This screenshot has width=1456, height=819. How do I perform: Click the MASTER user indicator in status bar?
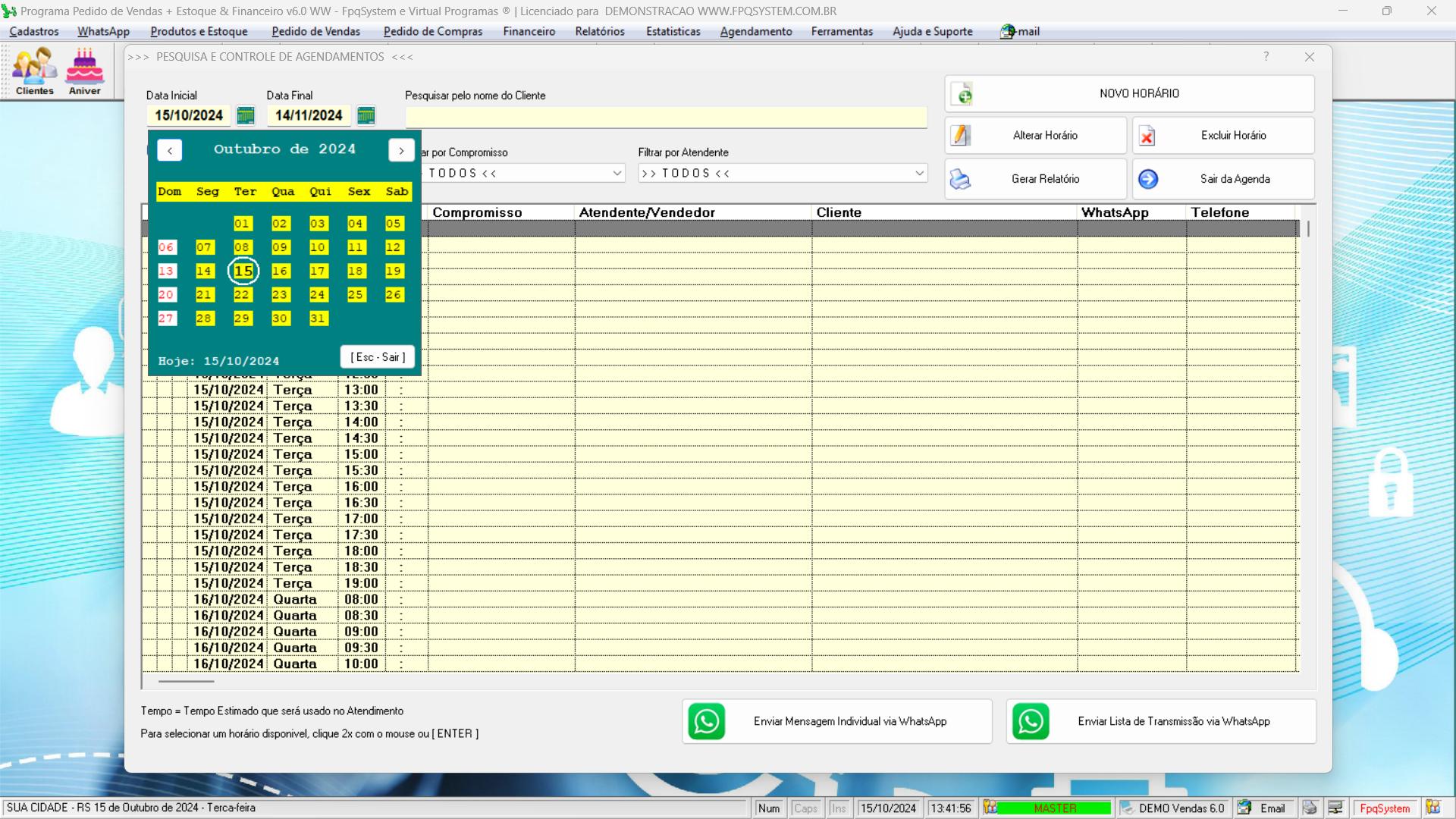(1055, 808)
